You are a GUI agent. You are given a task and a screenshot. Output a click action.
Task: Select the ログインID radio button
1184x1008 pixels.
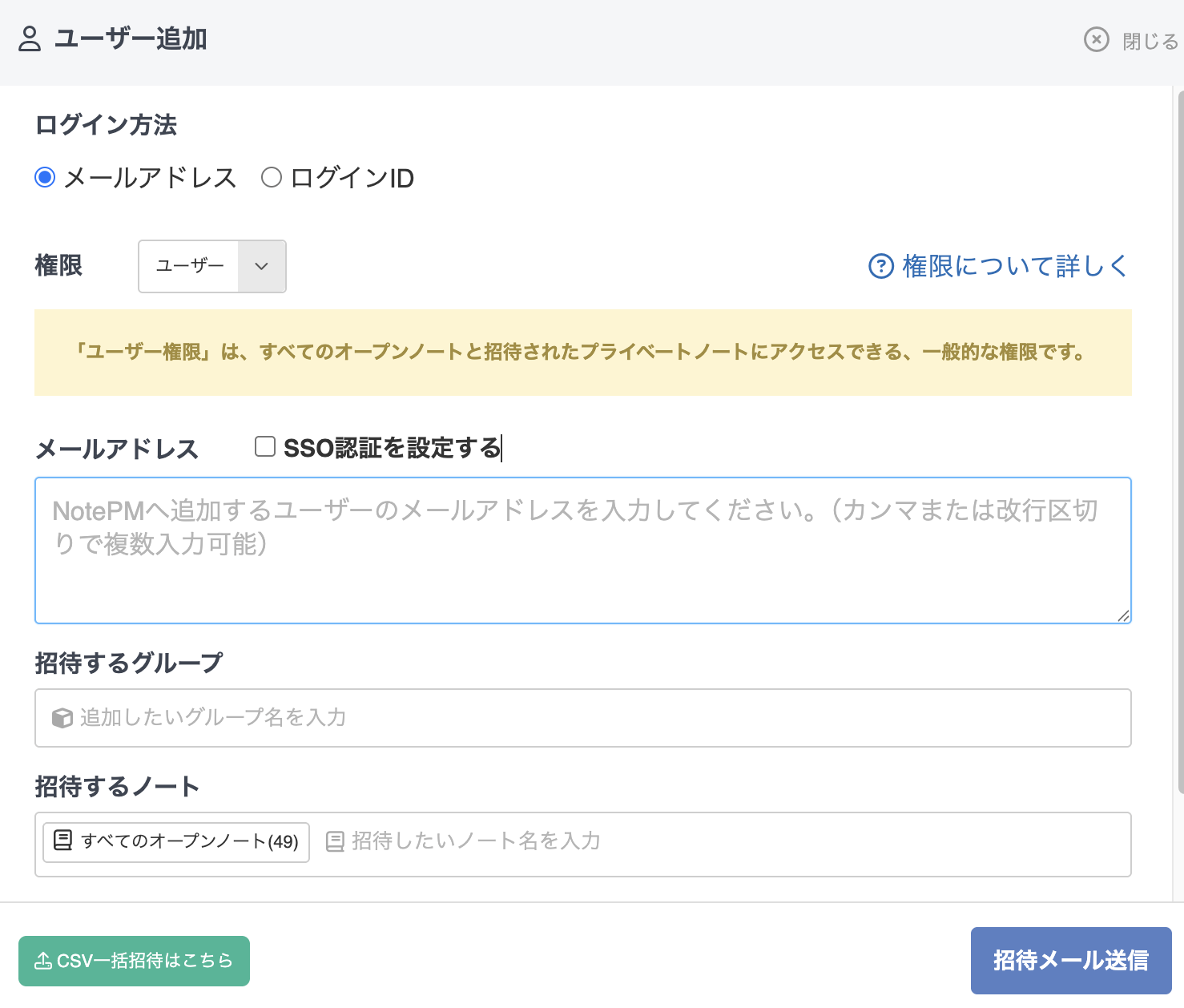[x=272, y=177]
